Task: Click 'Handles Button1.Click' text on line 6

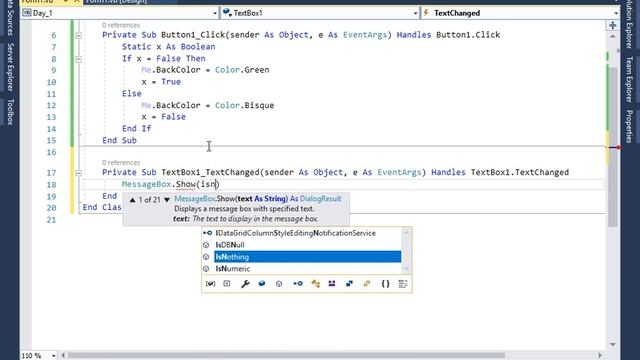Action: pos(448,35)
